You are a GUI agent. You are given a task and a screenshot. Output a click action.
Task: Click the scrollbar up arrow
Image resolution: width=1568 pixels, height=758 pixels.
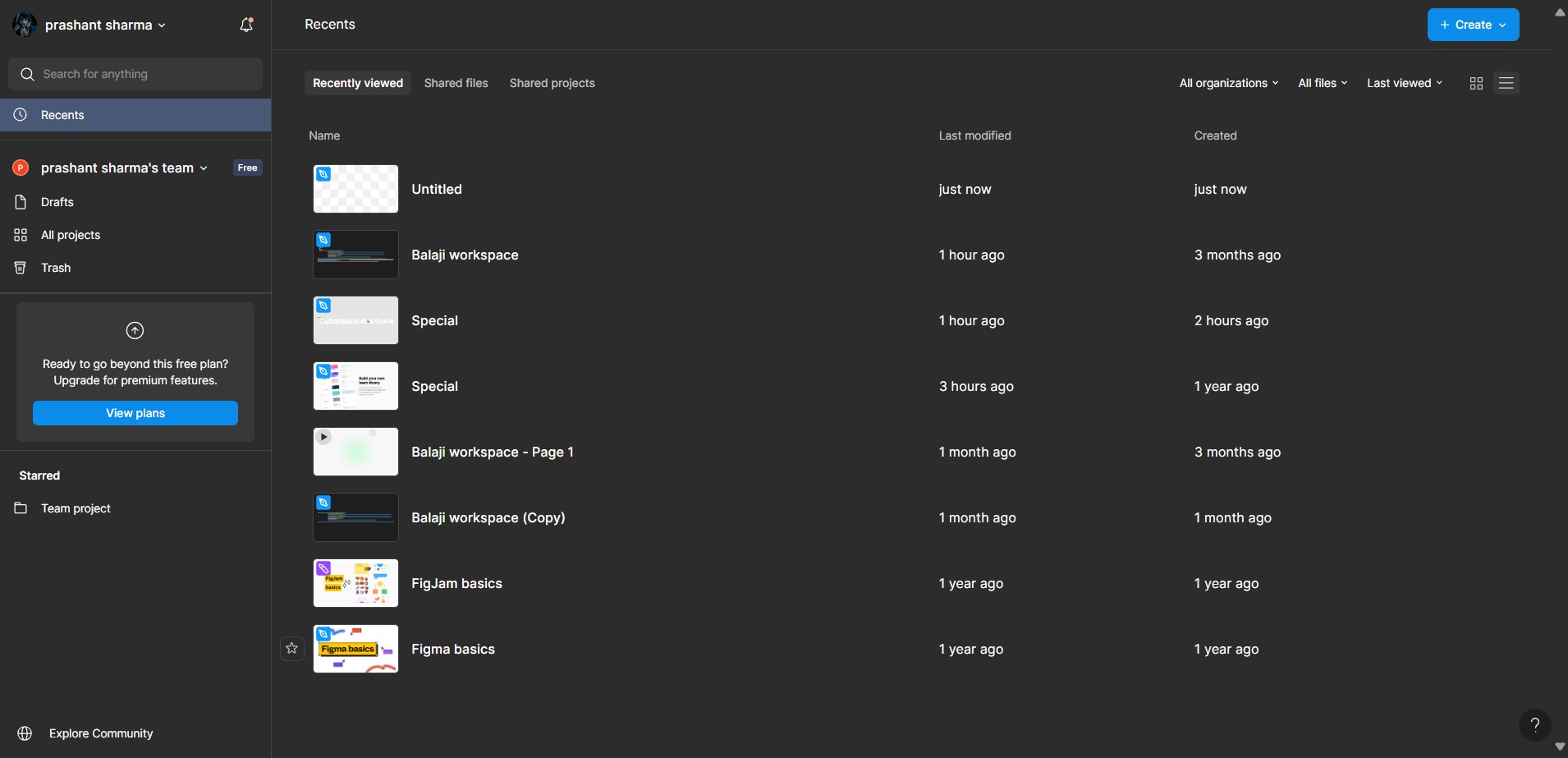pyautogui.click(x=1560, y=11)
